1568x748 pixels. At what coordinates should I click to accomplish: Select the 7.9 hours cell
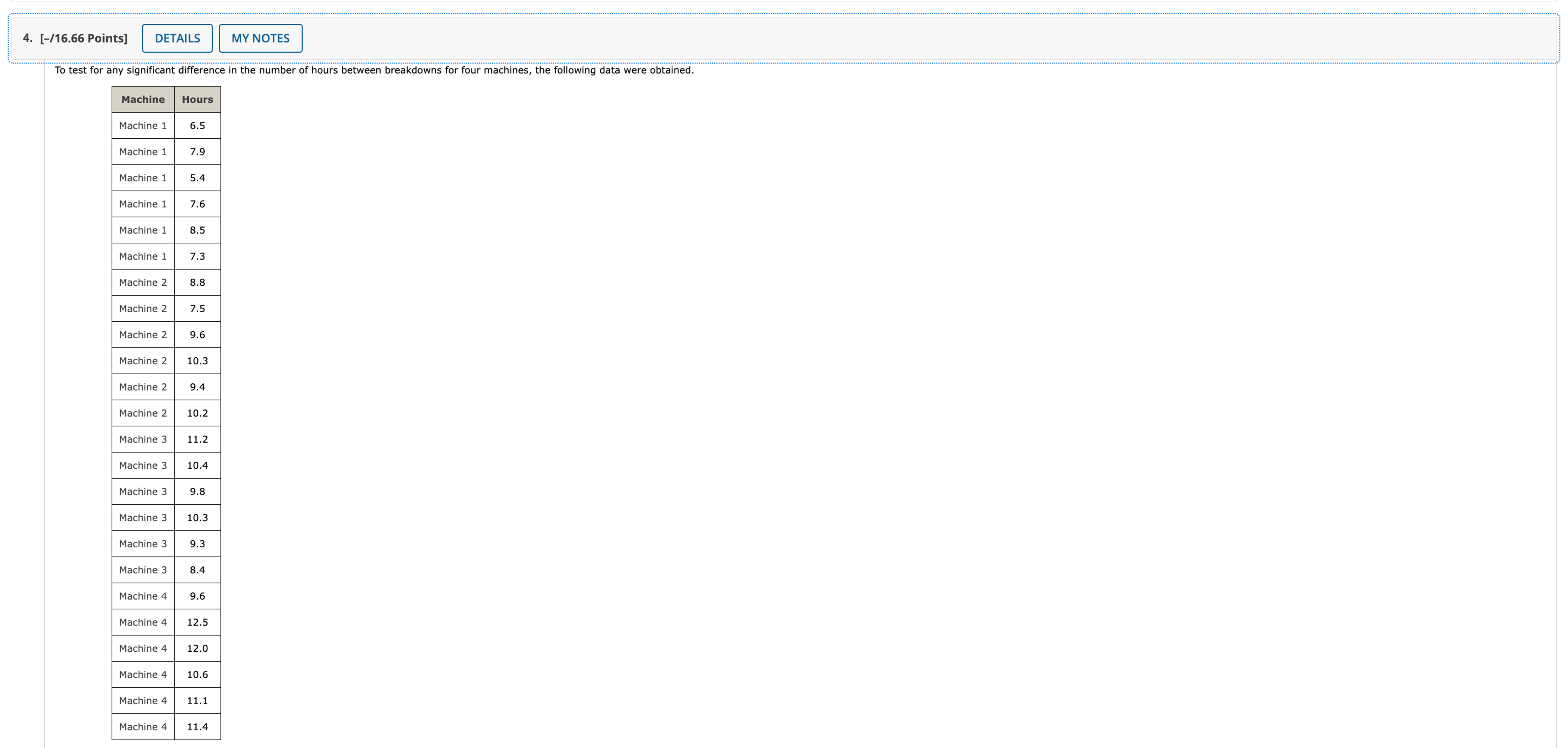197,152
